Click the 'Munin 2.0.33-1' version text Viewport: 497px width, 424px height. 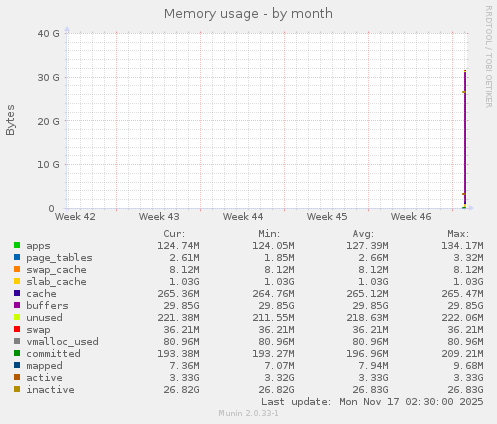tap(248, 413)
